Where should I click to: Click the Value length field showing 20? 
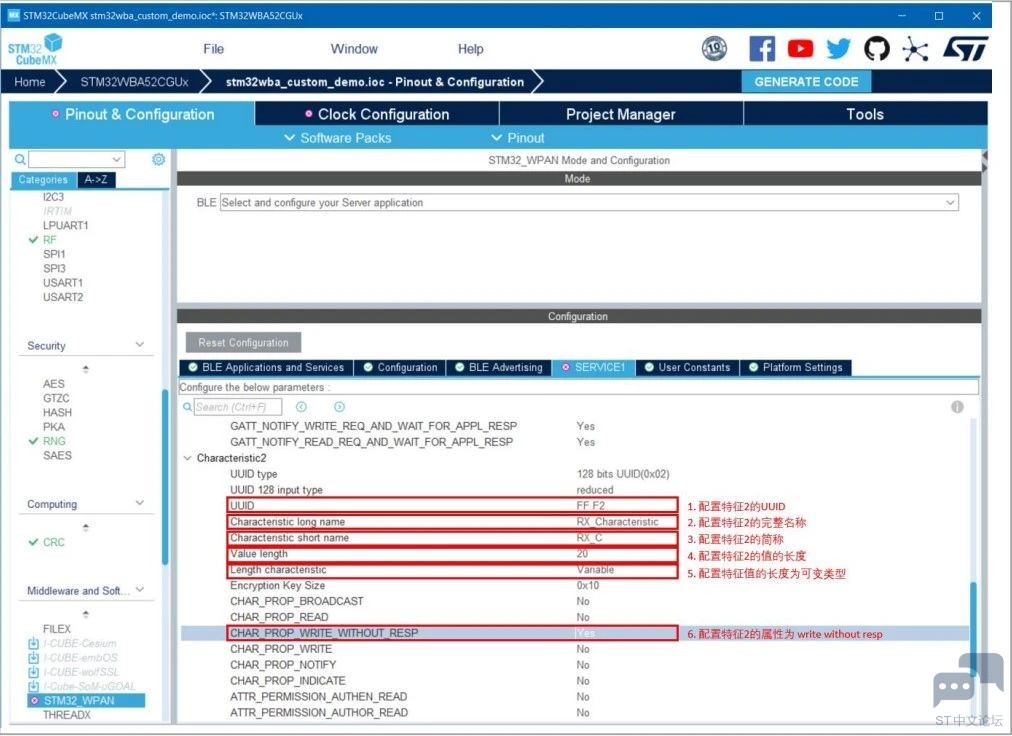point(582,554)
